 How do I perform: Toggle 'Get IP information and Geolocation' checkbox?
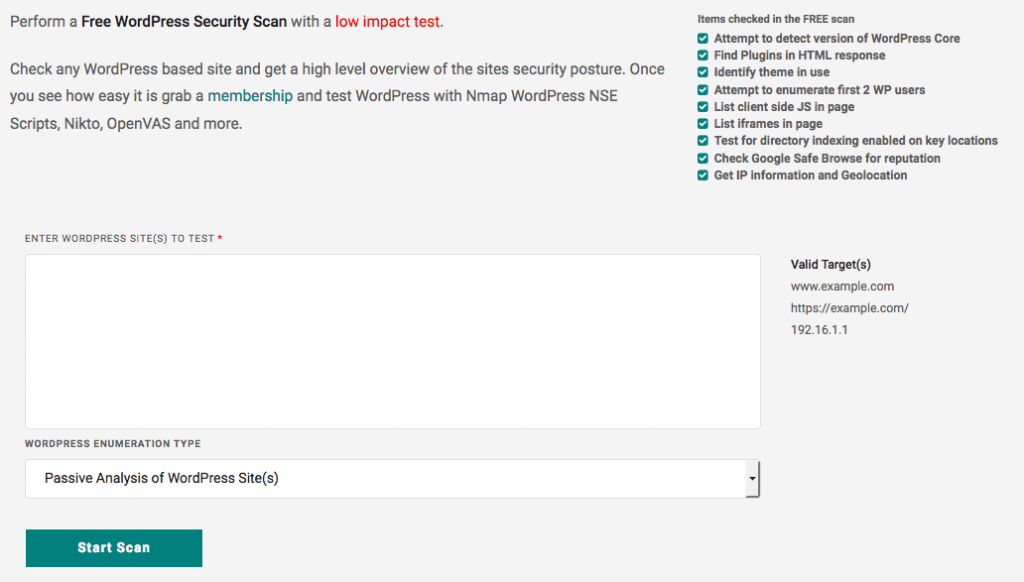pyautogui.click(x=703, y=175)
